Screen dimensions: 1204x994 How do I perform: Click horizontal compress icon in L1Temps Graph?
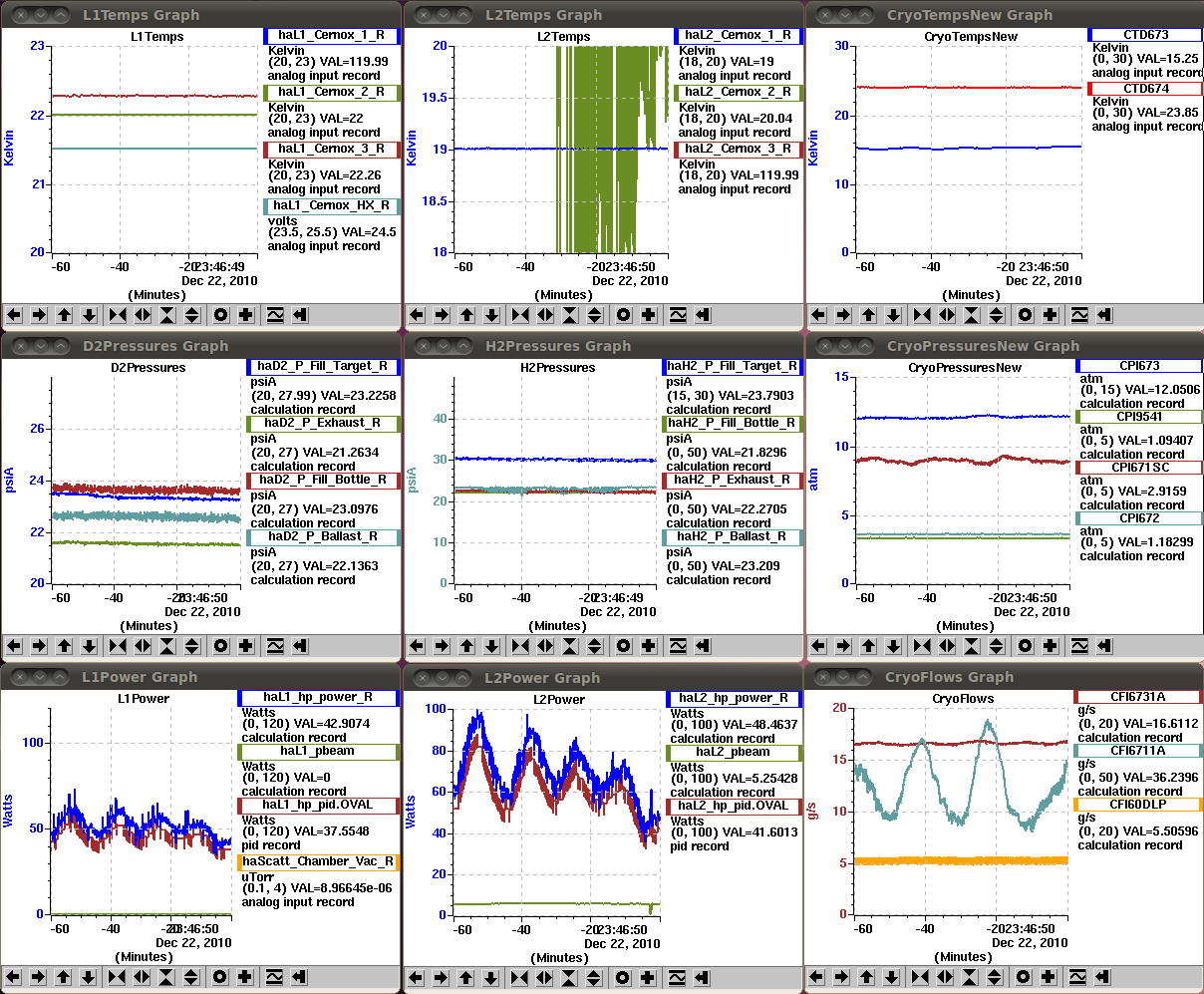[118, 315]
